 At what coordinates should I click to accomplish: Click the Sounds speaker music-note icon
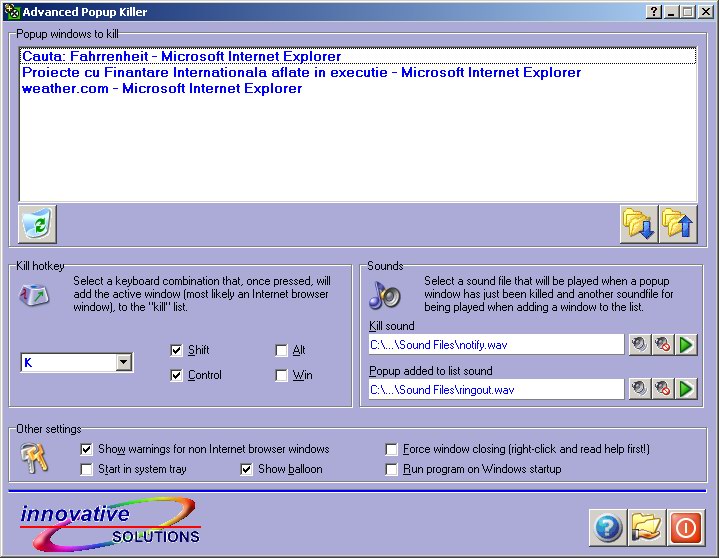click(385, 295)
